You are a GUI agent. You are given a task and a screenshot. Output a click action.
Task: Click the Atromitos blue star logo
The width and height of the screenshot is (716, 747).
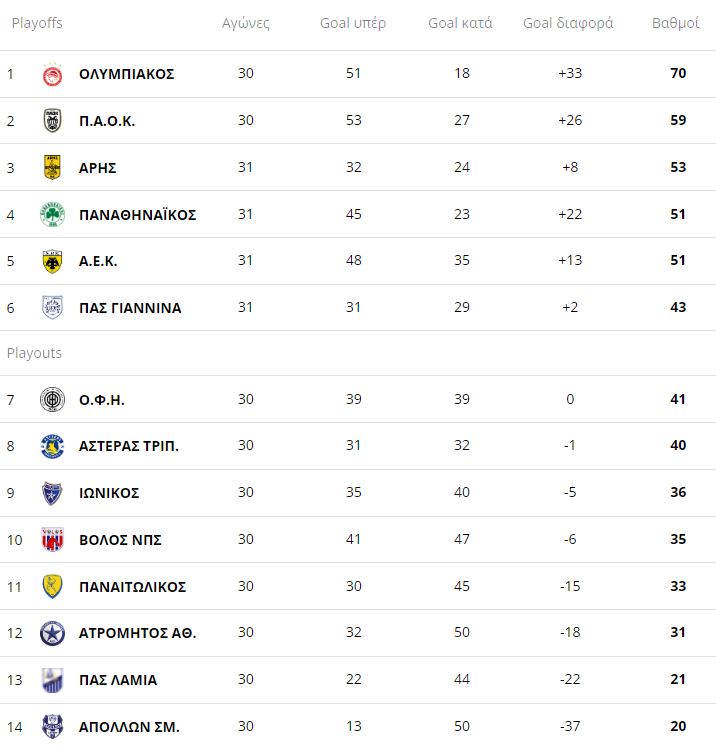[52, 633]
